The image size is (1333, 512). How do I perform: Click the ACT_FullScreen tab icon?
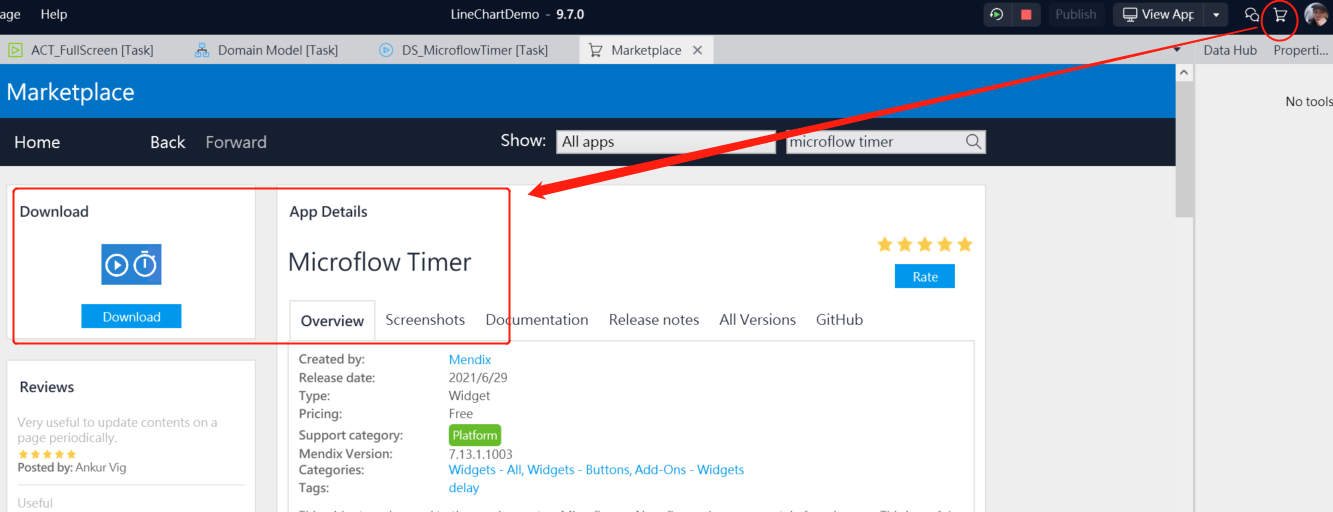pyautogui.click(x=16, y=50)
